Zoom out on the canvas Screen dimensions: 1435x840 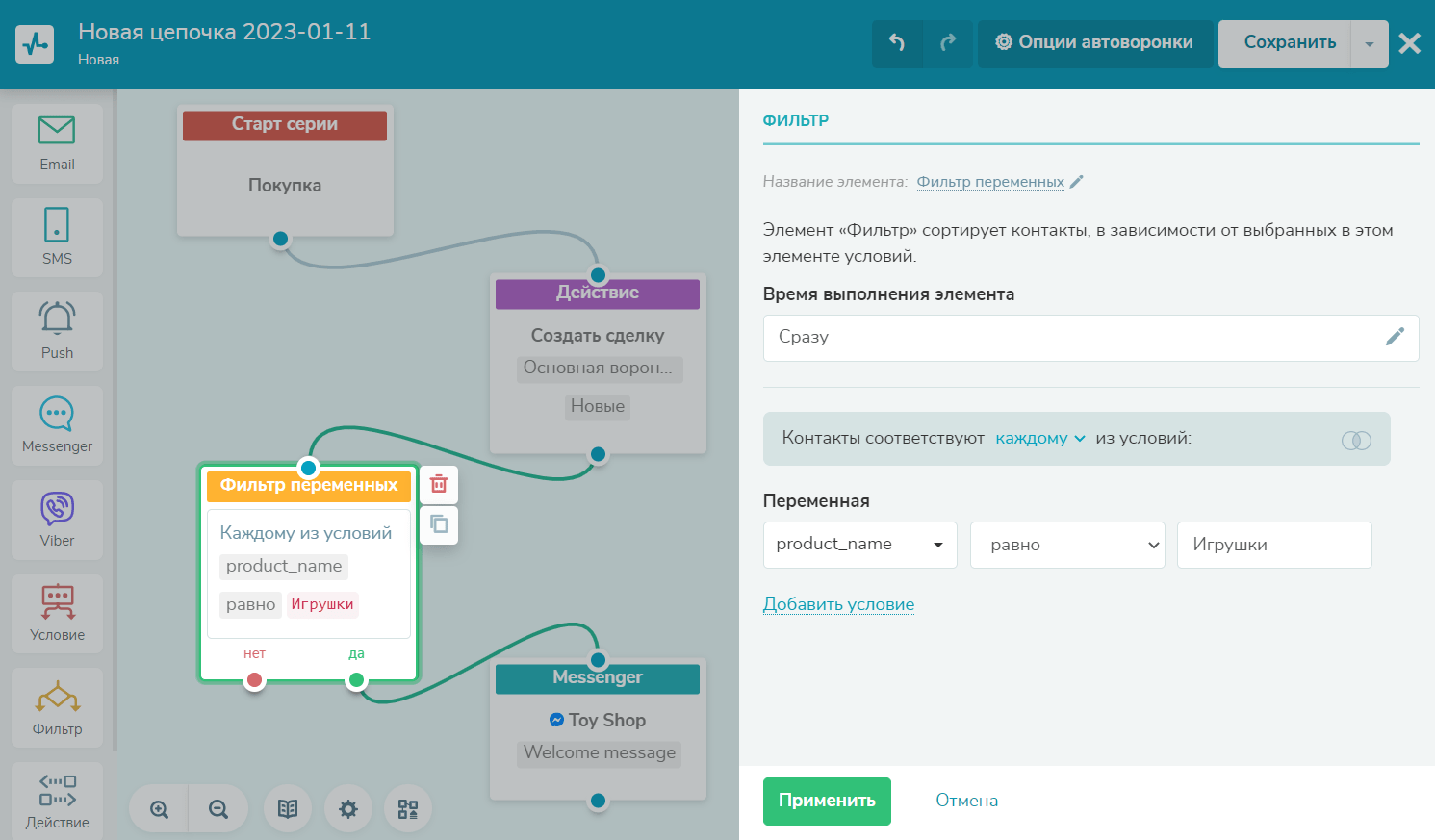tap(218, 809)
